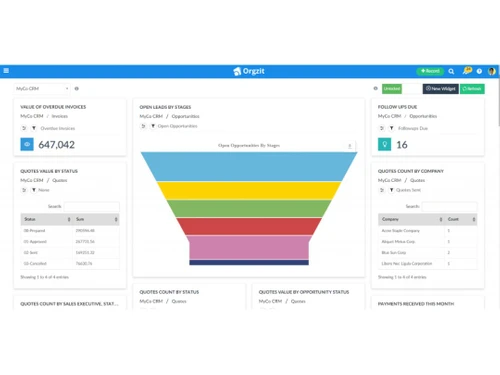Open Invoices link in Overdue Invoices widget
Screen dimensions: 500x375
click(x=60, y=116)
